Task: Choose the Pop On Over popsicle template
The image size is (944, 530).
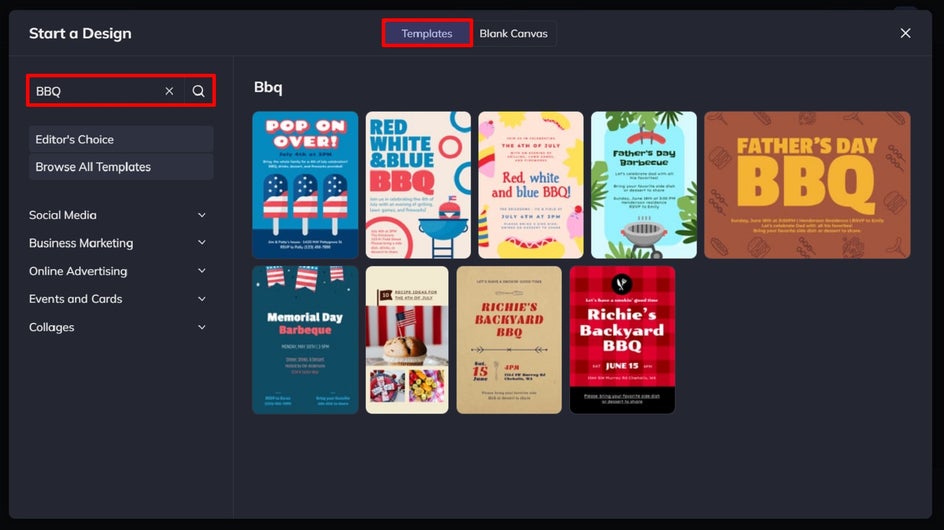Action: pos(305,185)
